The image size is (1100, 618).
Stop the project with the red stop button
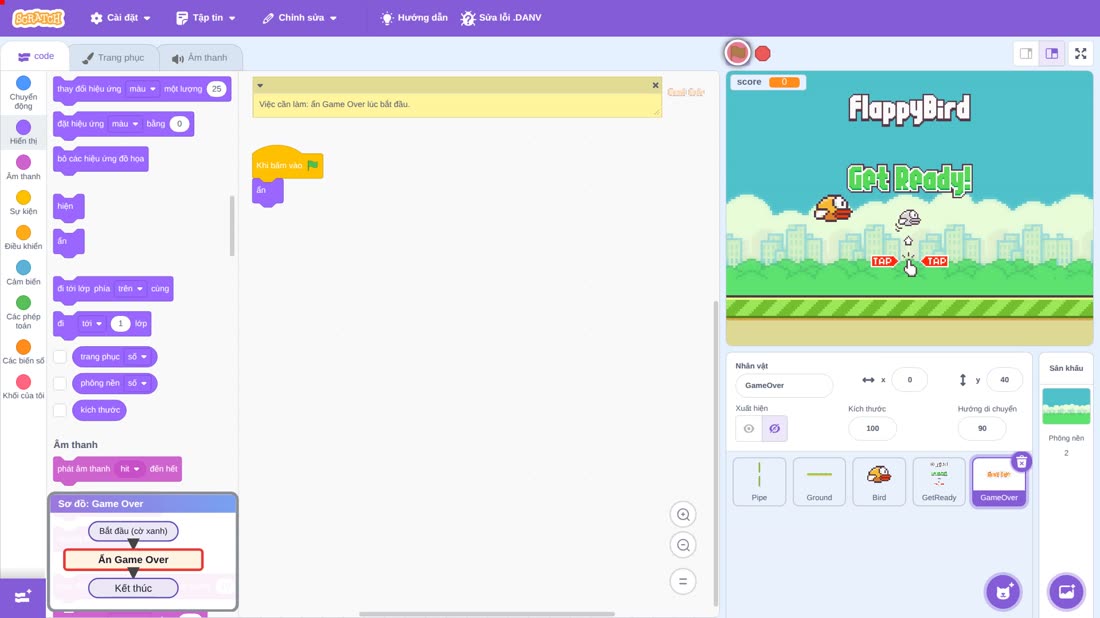(763, 53)
